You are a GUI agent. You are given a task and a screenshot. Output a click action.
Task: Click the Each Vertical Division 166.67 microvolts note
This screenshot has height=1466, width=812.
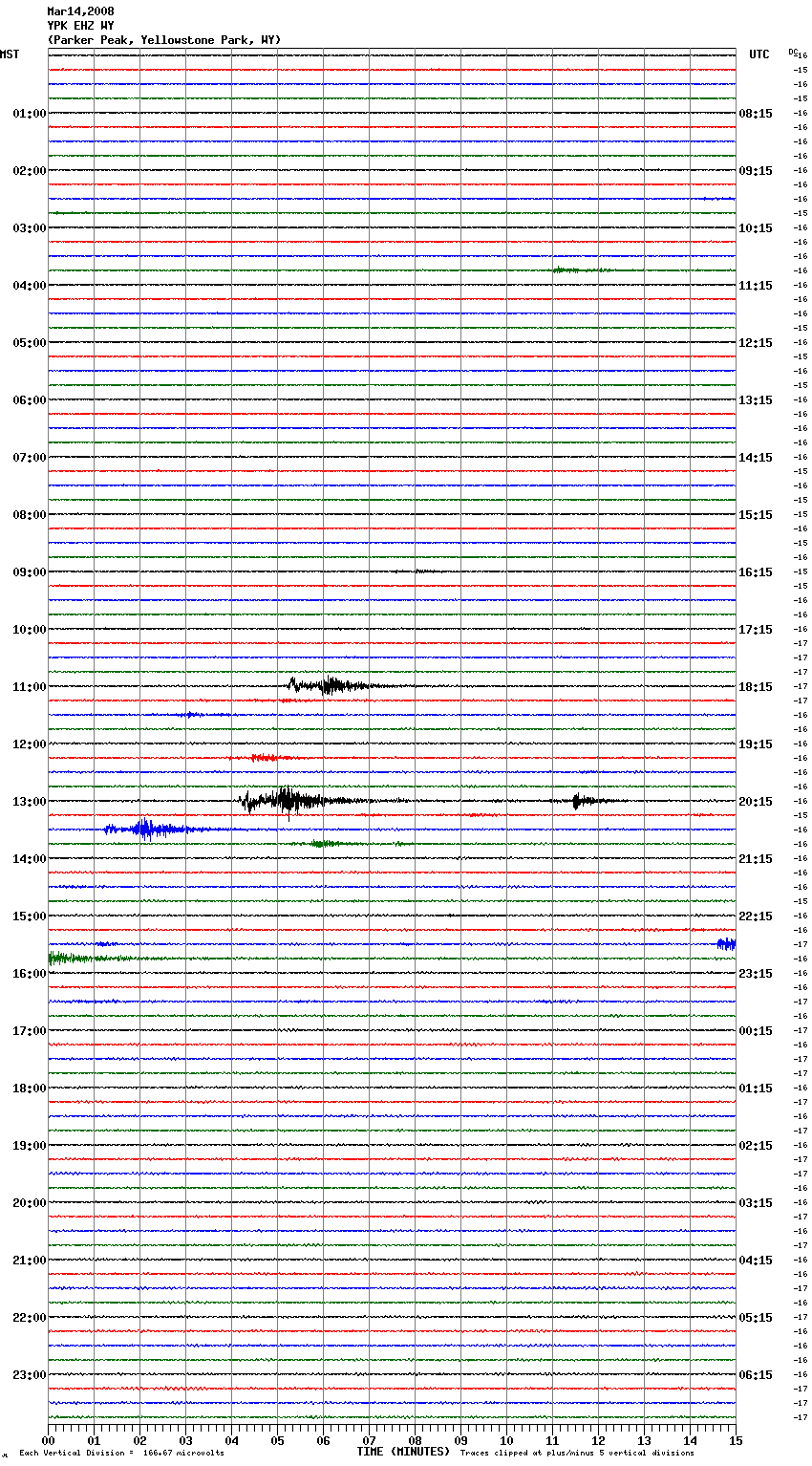[121, 1454]
